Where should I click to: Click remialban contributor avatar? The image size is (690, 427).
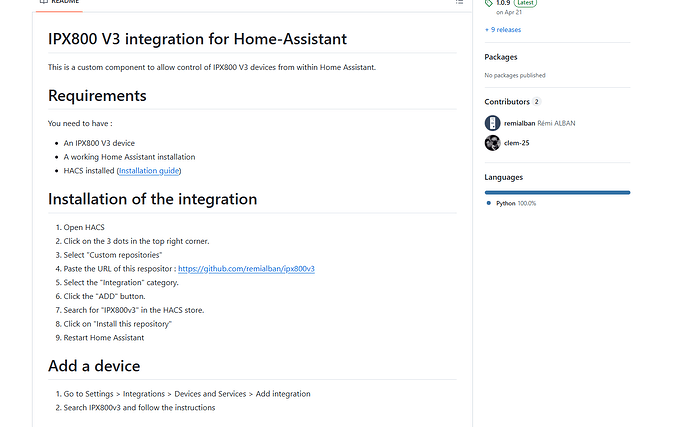(x=492, y=123)
